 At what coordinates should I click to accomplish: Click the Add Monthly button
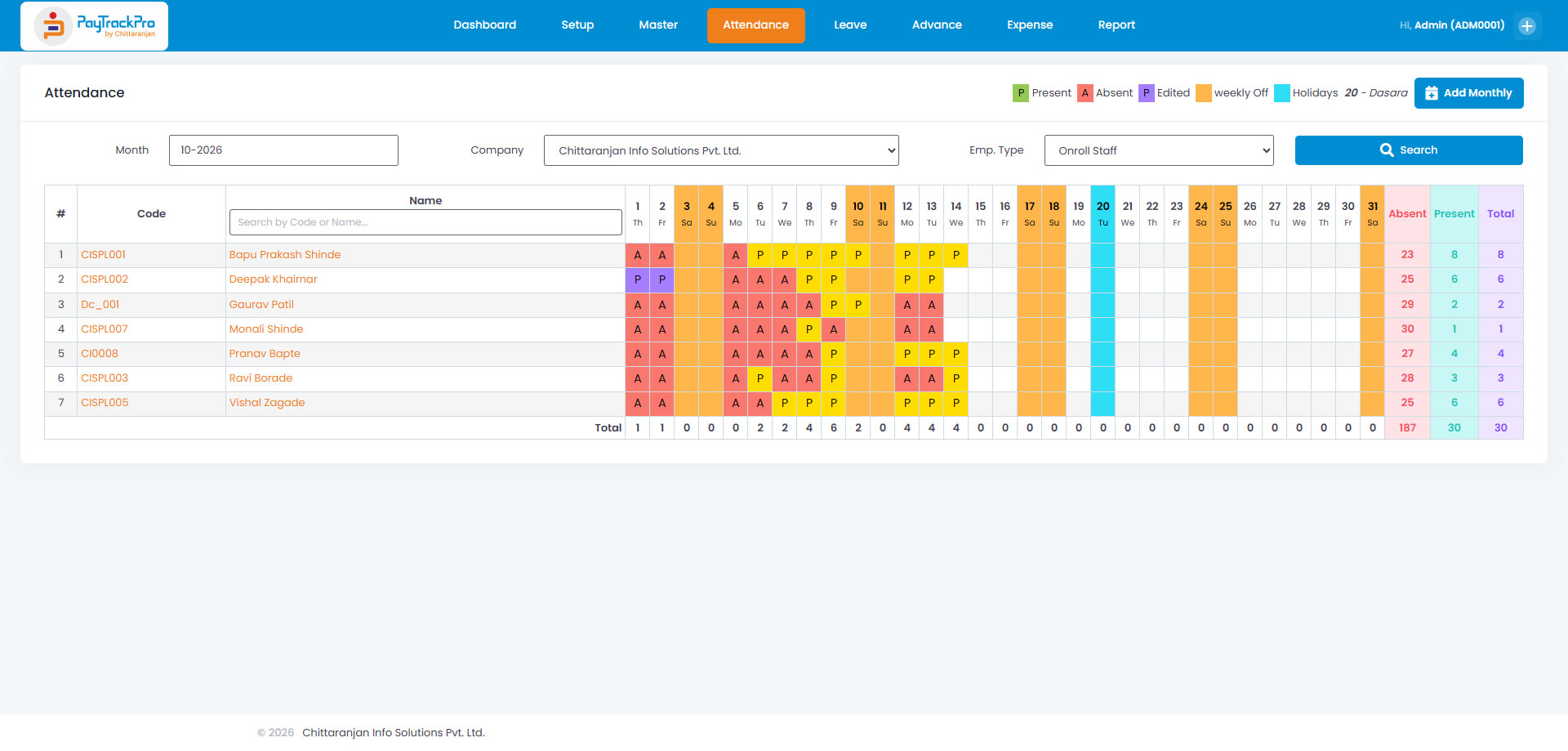point(1468,93)
